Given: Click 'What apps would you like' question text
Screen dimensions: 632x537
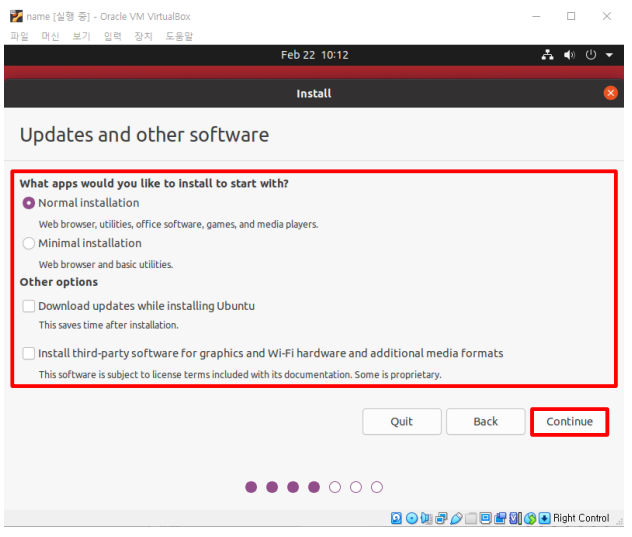Looking at the screenshot, I should point(154,183).
